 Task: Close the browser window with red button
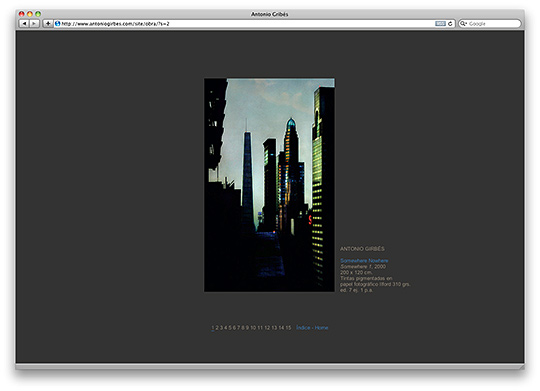(x=21, y=14)
